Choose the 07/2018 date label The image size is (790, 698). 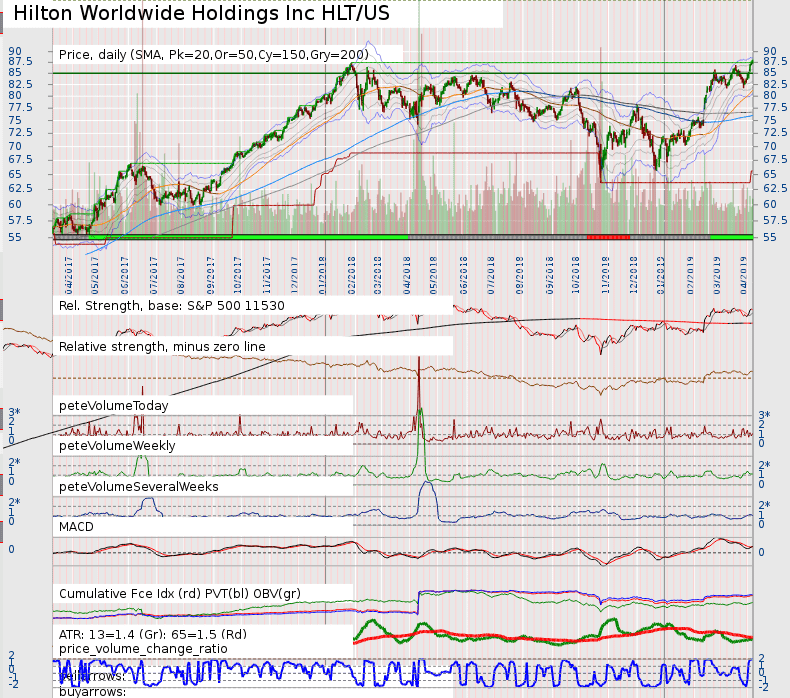coord(491,276)
